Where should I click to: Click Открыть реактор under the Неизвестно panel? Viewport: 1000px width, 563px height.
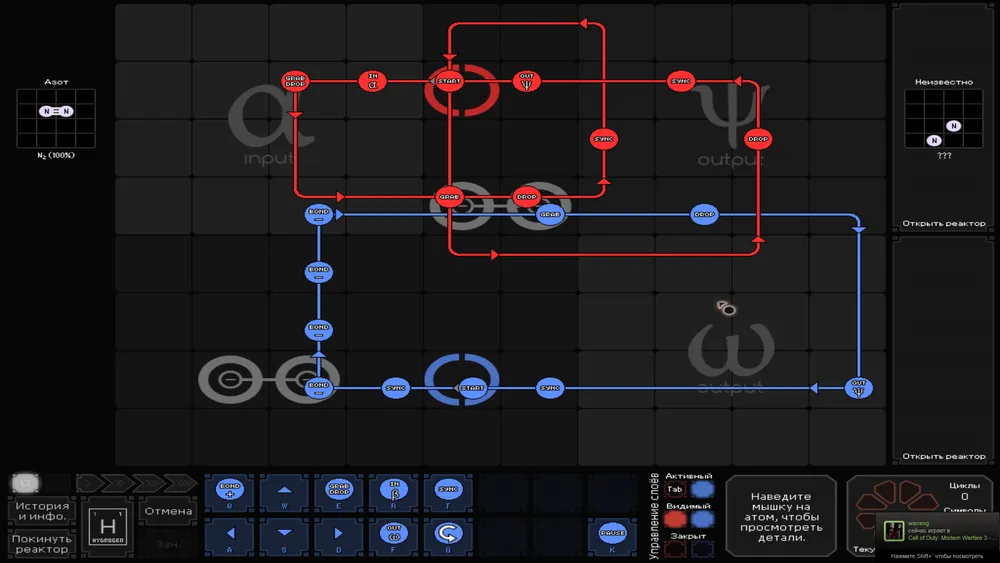tap(943, 224)
